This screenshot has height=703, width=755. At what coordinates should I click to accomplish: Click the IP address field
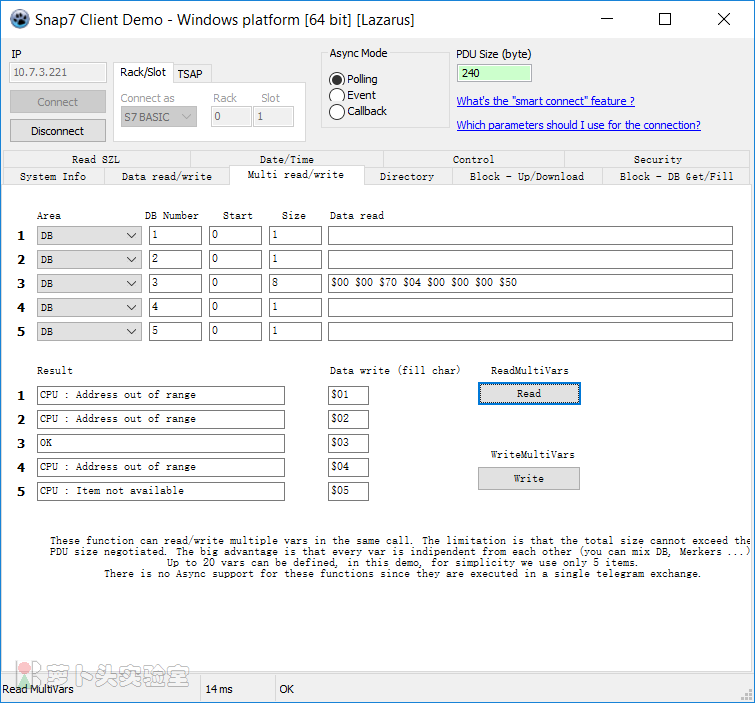coord(58,72)
